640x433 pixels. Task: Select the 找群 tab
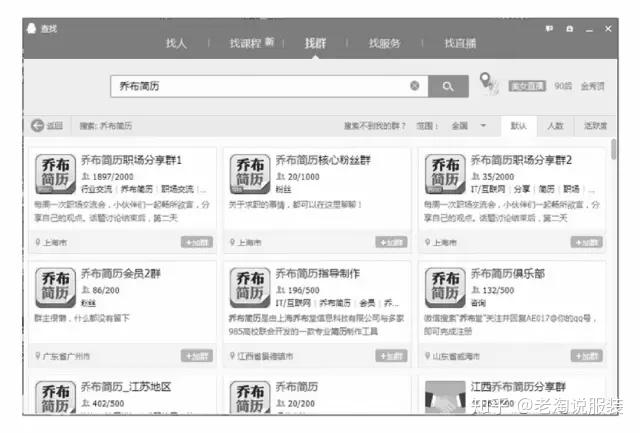[x=316, y=43]
